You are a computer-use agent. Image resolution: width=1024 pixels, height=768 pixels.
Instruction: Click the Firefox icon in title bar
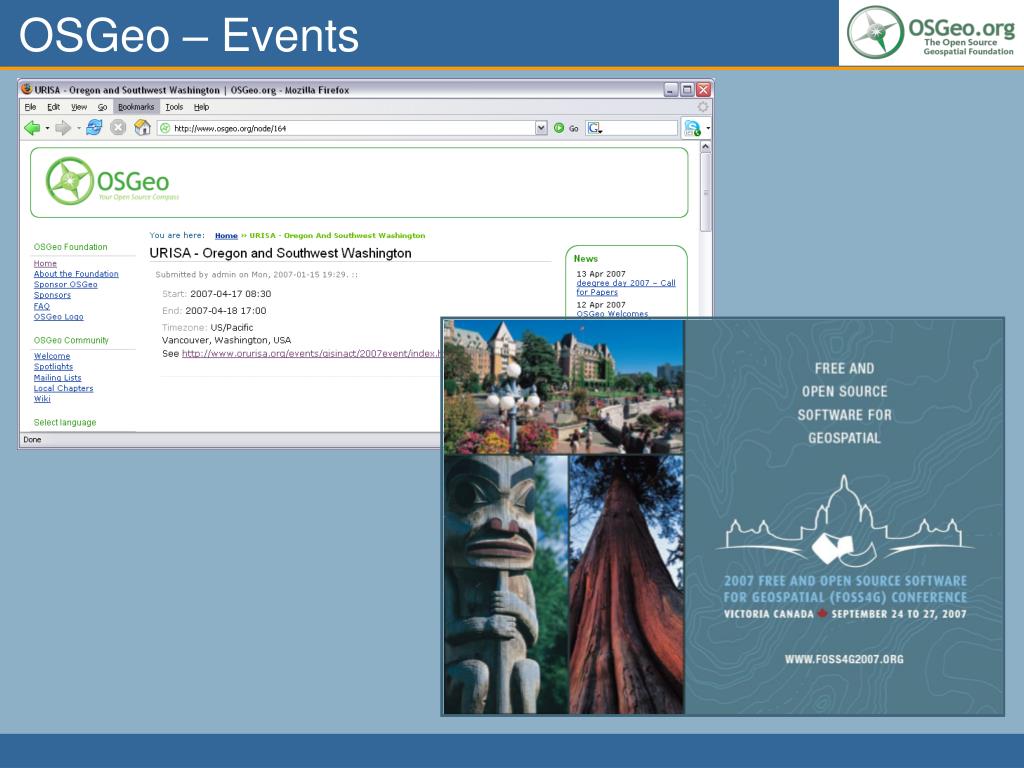pos(27,89)
